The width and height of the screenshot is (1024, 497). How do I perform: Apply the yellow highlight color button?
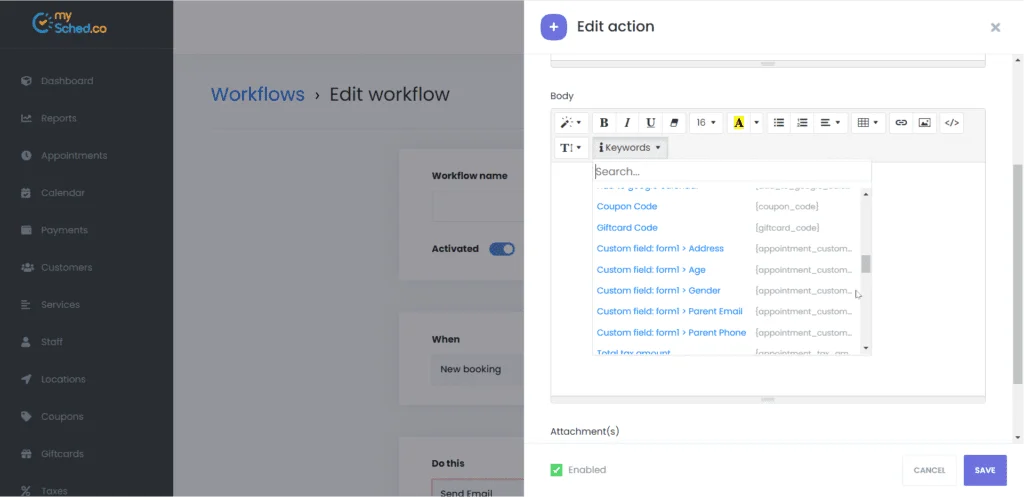click(739, 123)
